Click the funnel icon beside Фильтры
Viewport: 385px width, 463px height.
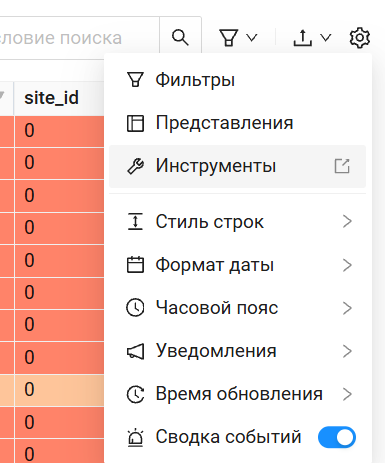135,80
